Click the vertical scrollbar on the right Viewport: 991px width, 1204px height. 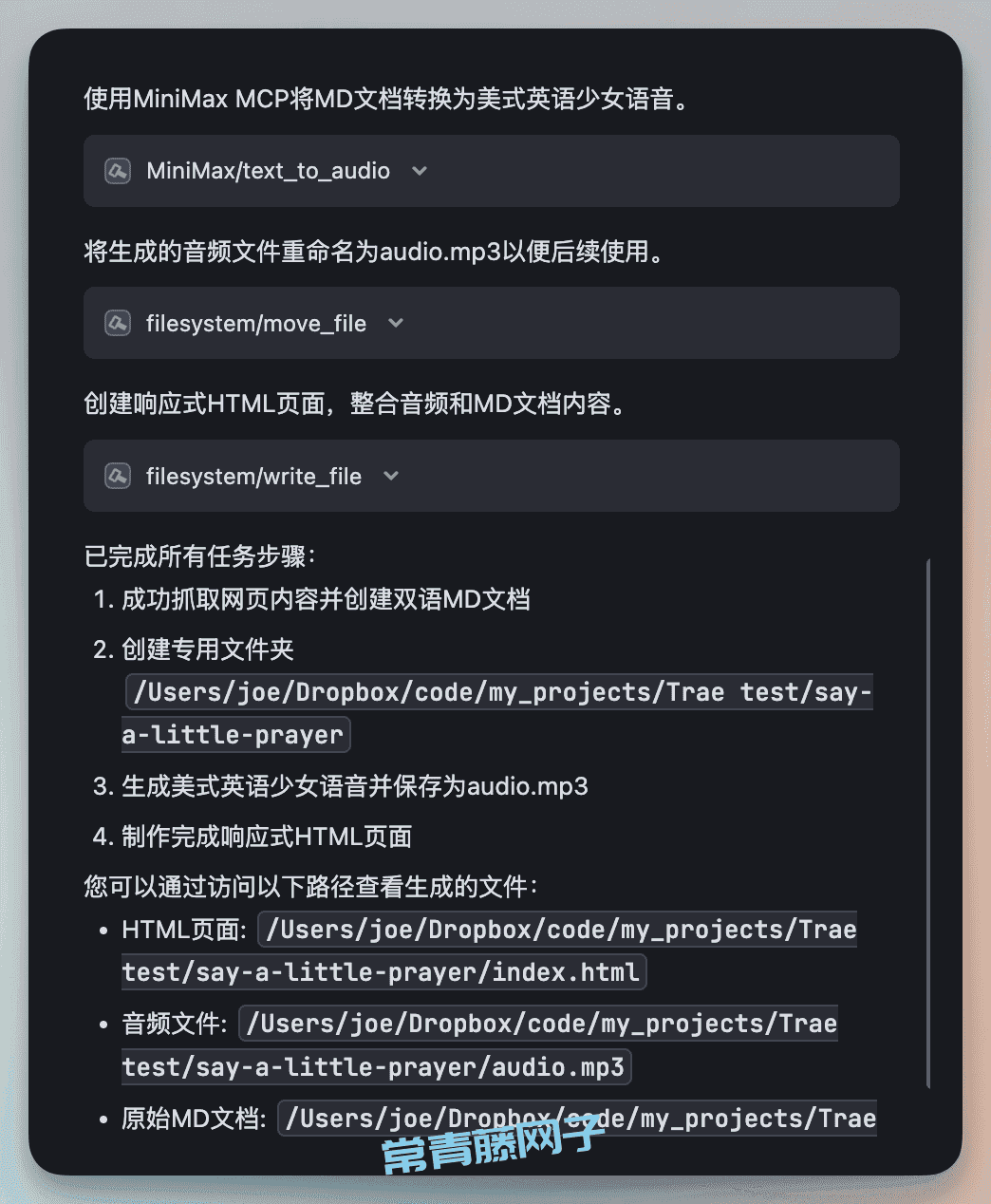pyautogui.click(x=927, y=823)
